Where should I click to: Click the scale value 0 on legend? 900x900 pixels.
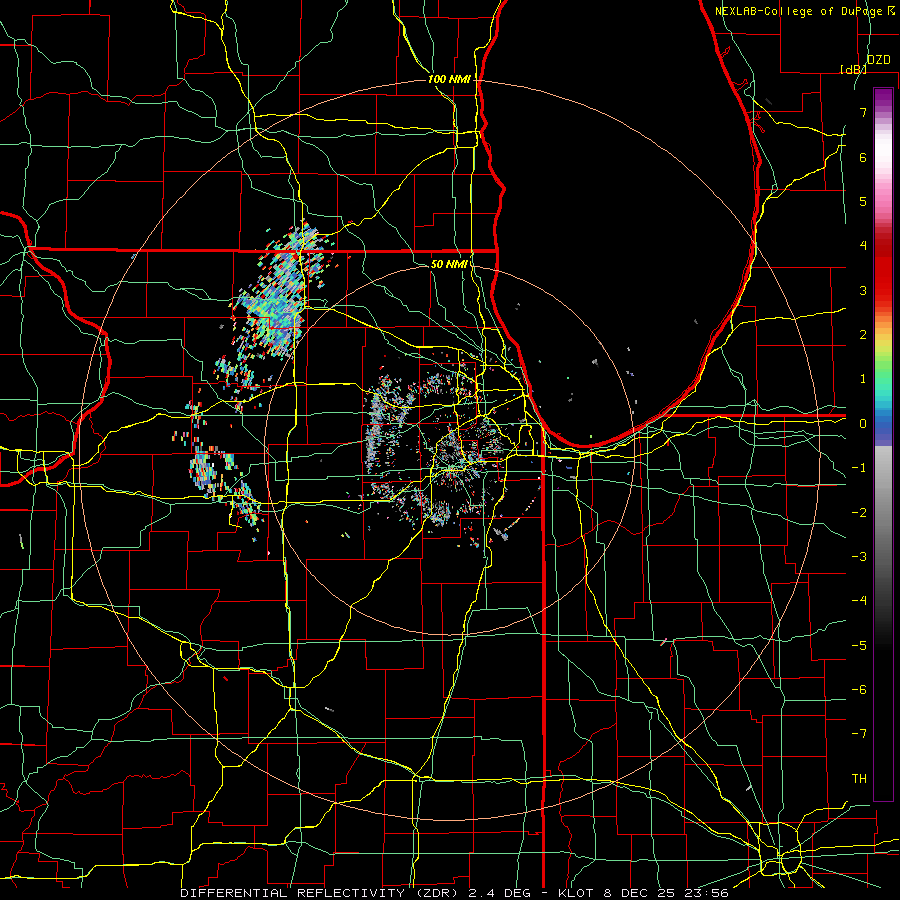point(863,424)
